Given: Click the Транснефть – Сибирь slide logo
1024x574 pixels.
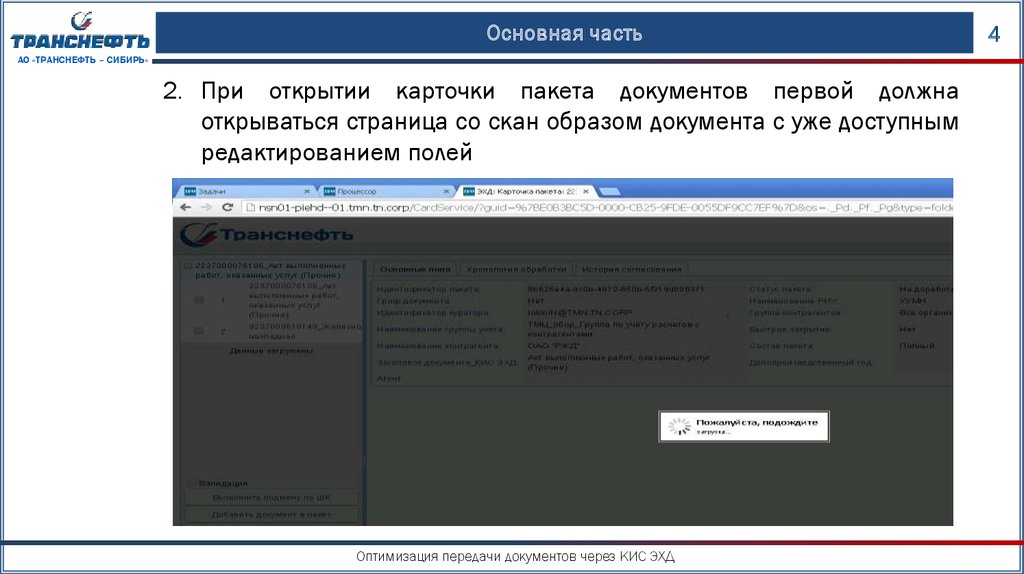Looking at the screenshot, I should tap(80, 37).
